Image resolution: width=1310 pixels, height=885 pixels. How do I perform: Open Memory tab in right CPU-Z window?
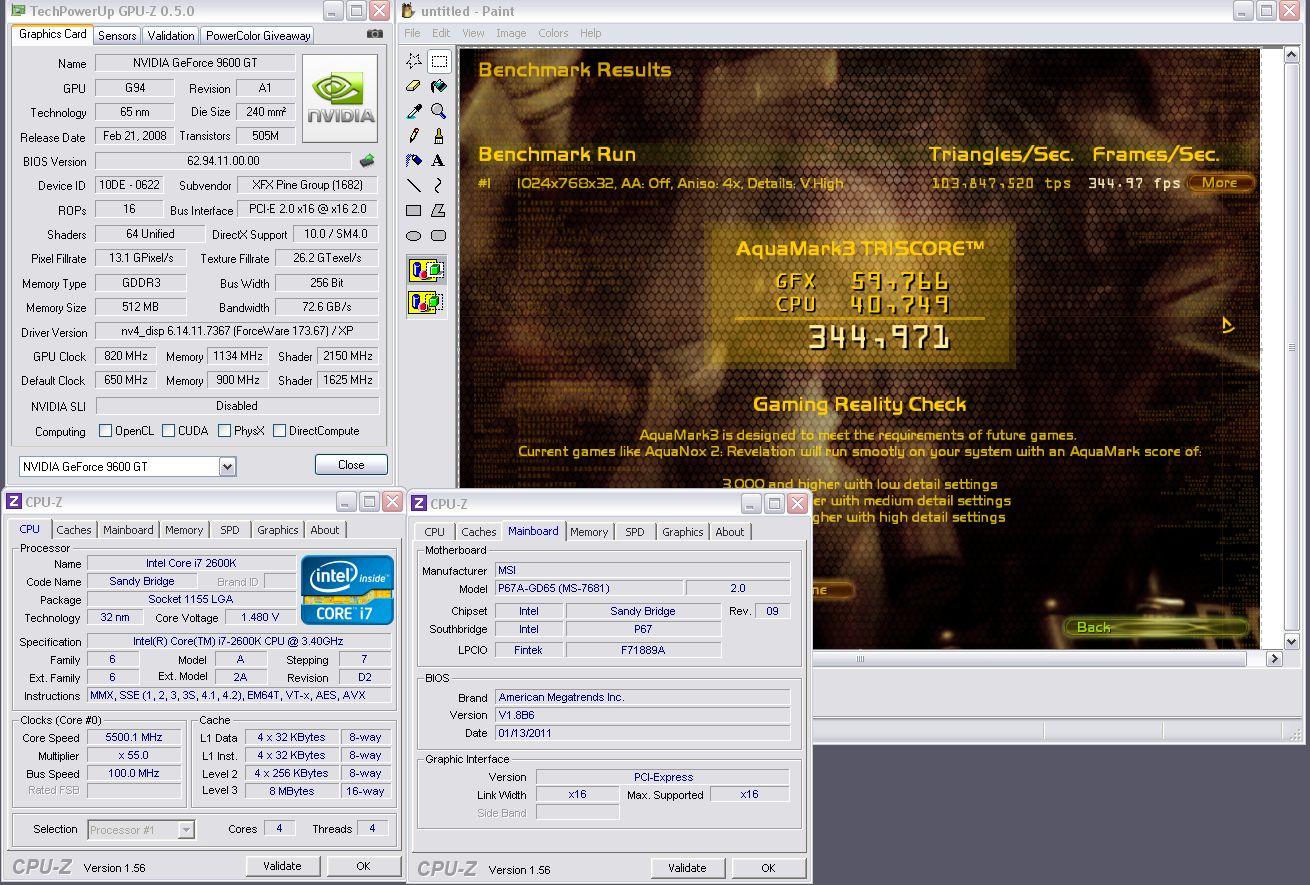pyautogui.click(x=589, y=532)
